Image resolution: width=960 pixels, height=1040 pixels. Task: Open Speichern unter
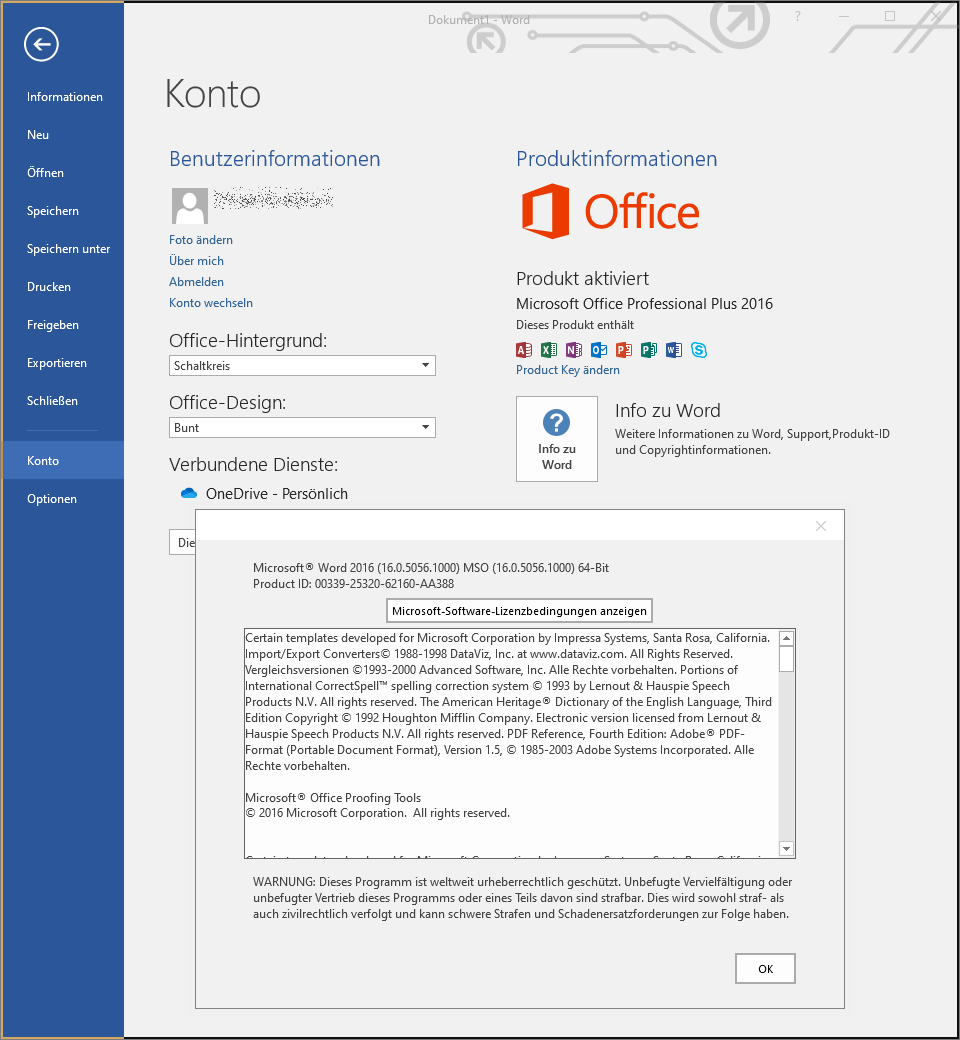68,249
